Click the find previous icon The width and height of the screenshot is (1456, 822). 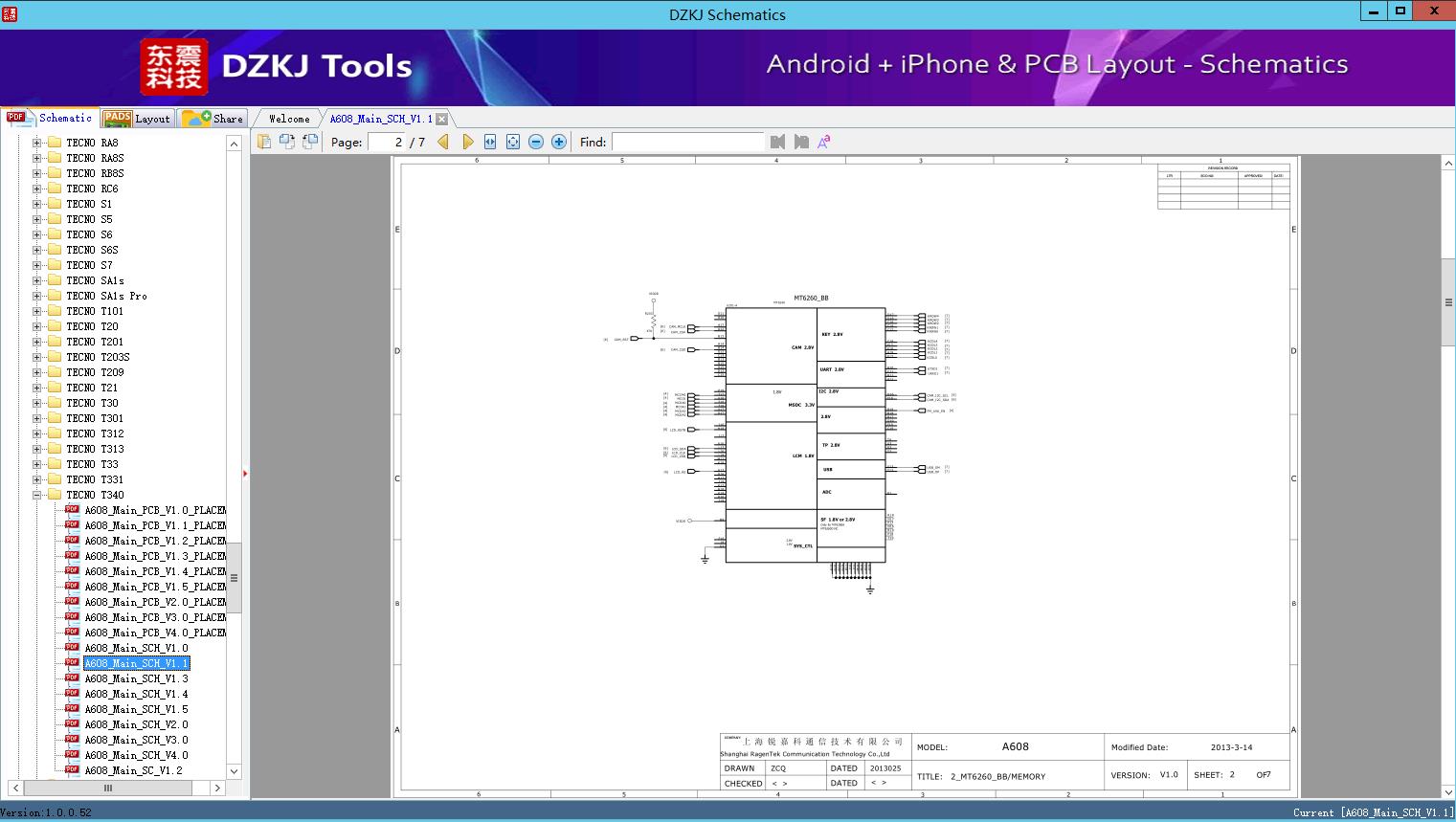(x=777, y=142)
